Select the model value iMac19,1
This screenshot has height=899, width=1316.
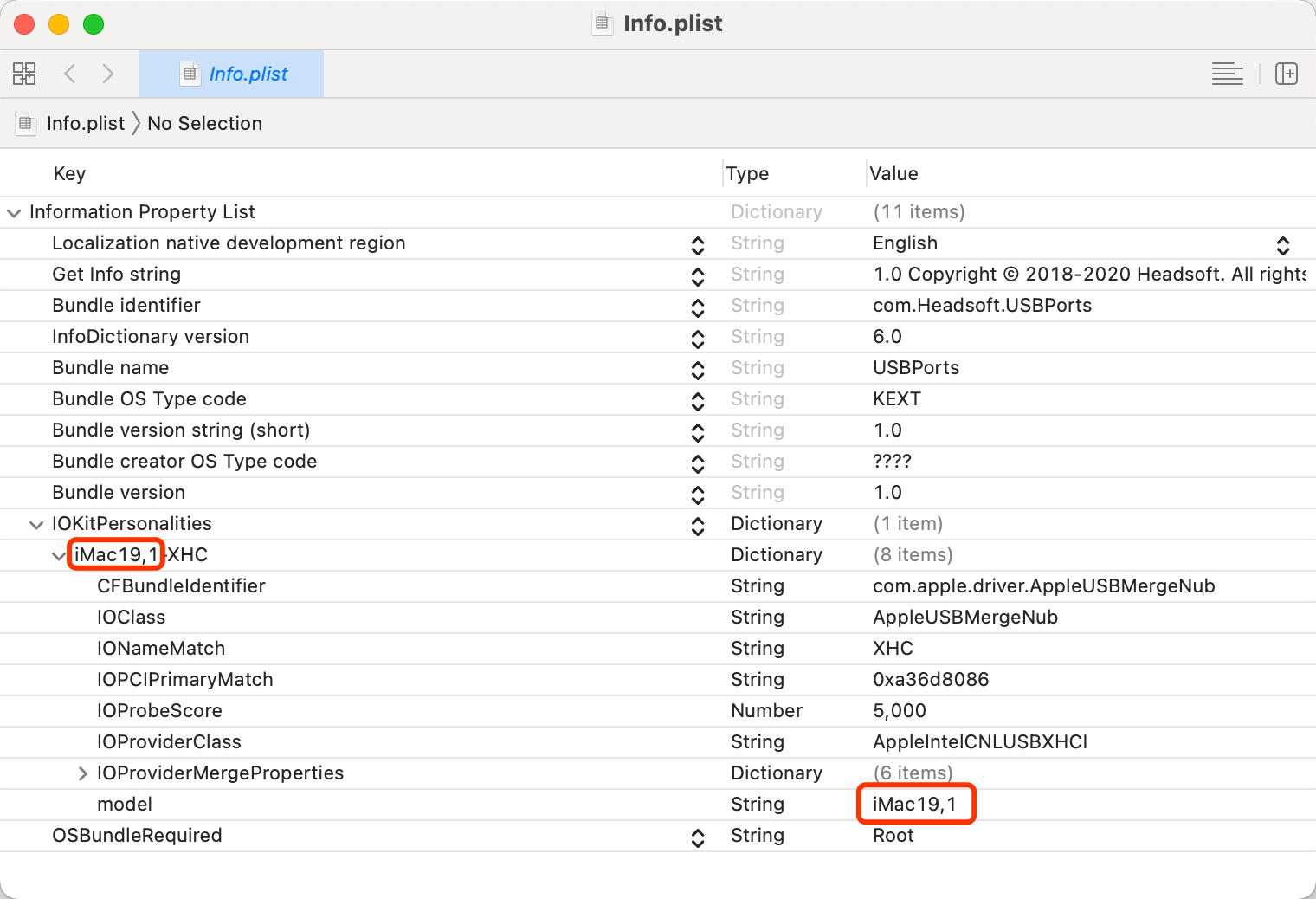click(914, 804)
